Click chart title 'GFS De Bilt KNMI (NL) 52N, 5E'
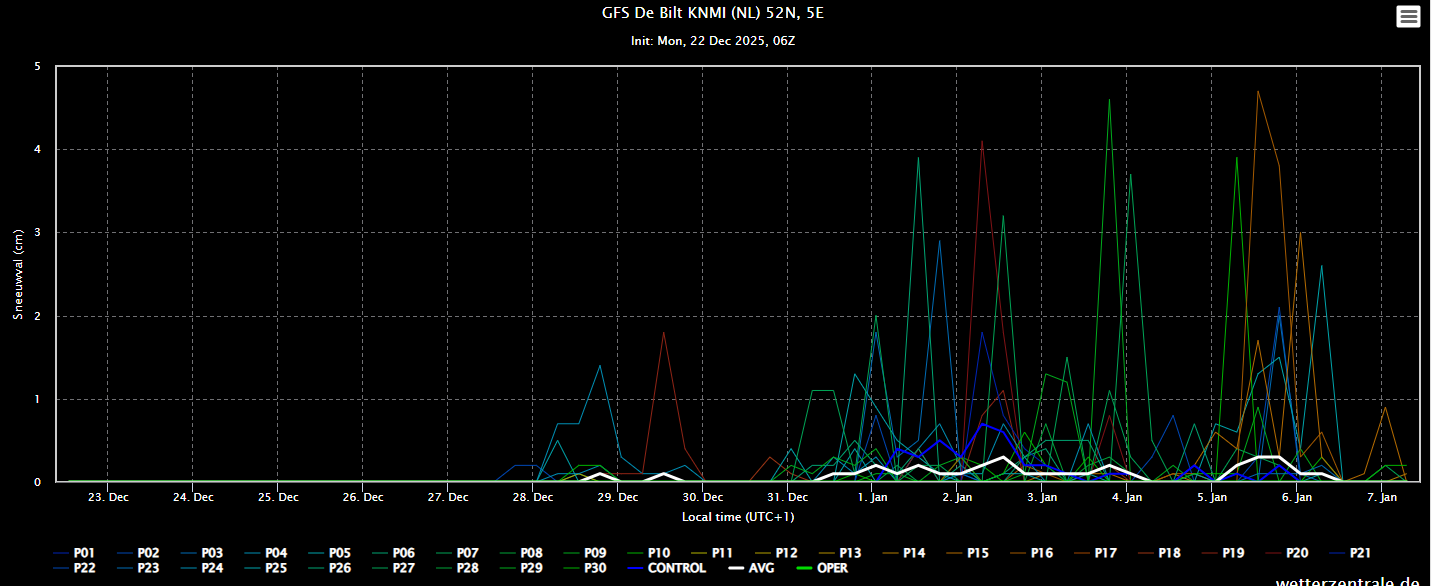This screenshot has height=586, width=1433. click(713, 13)
